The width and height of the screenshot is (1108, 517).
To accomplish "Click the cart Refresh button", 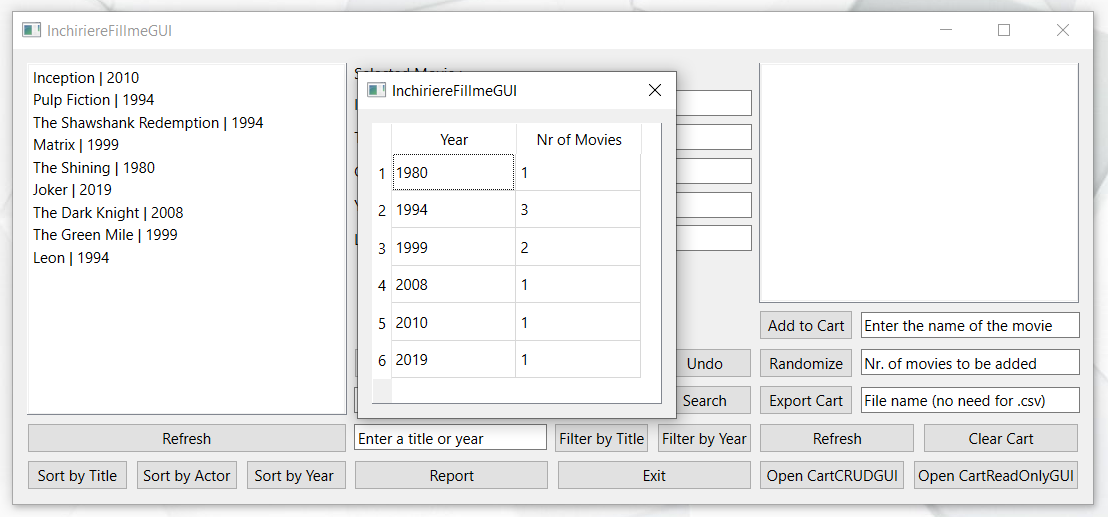I will [x=837, y=439].
